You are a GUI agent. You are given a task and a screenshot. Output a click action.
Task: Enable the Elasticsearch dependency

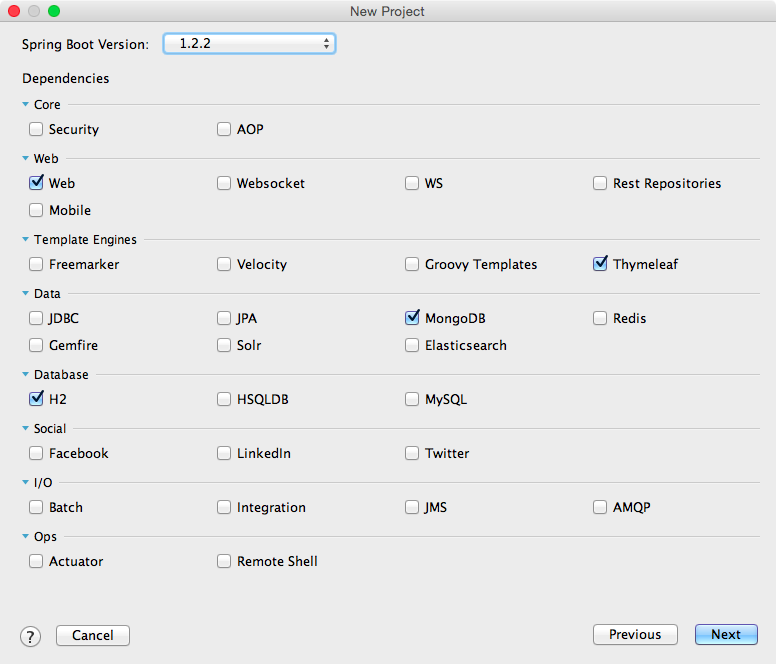[x=412, y=345]
